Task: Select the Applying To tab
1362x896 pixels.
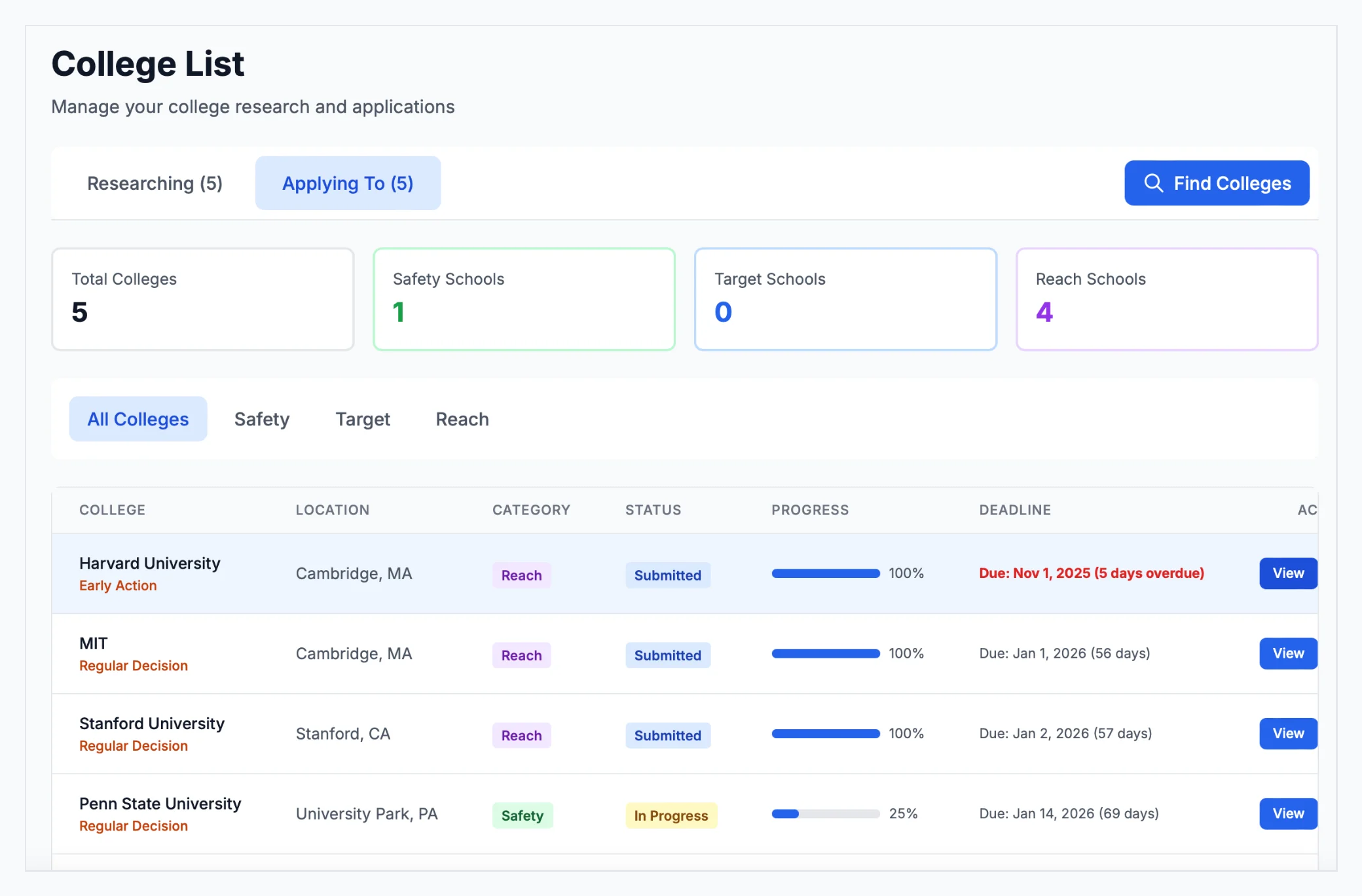Action: coord(347,183)
